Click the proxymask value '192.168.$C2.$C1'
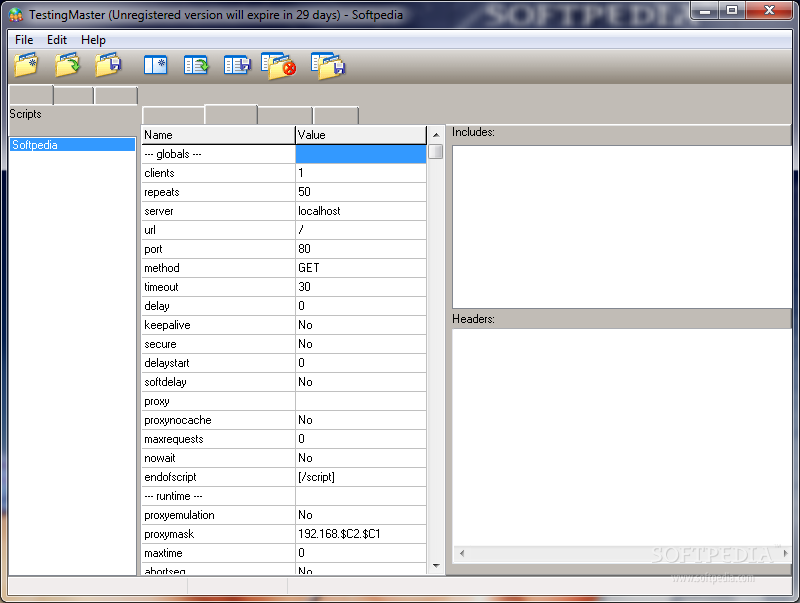800x603 pixels. 361,534
